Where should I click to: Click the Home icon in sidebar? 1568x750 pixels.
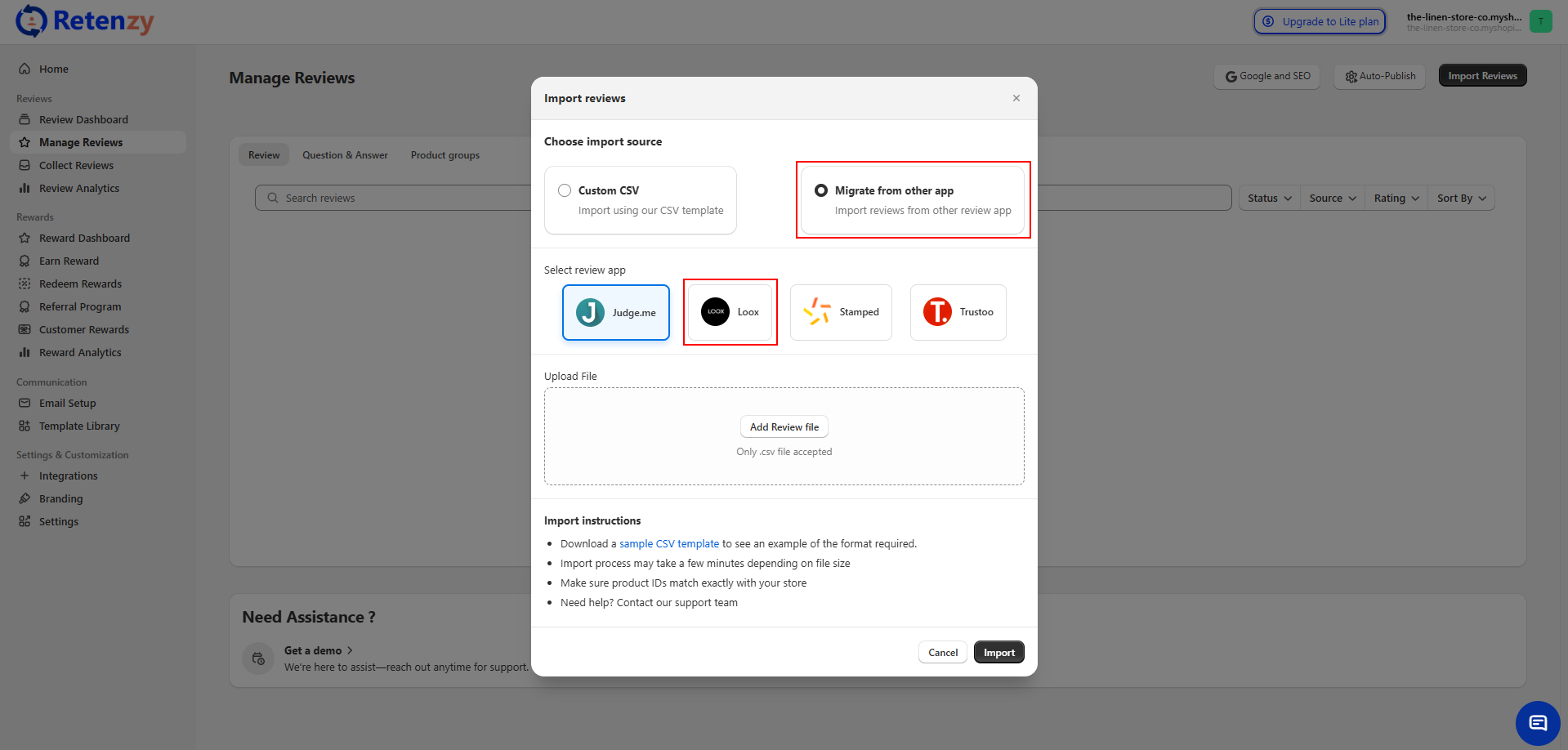click(25, 69)
